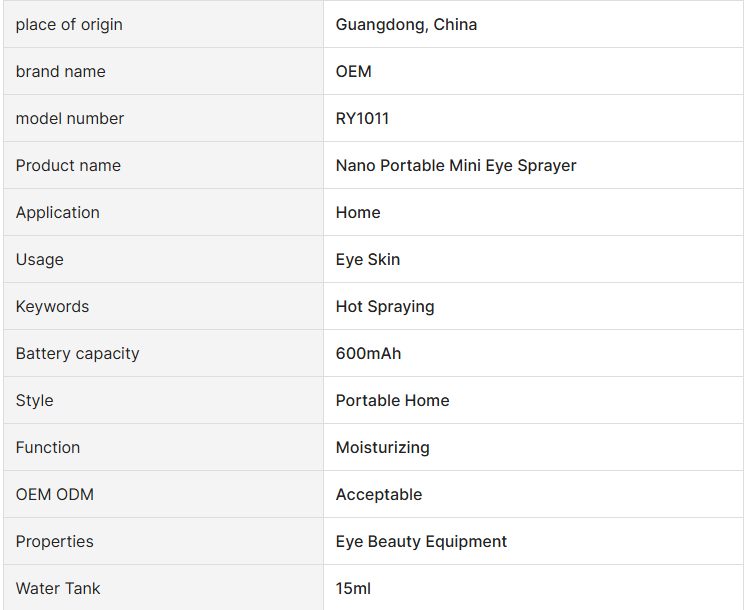Click the 'OEM ODM' row label
745x610 pixels.
(x=54, y=494)
